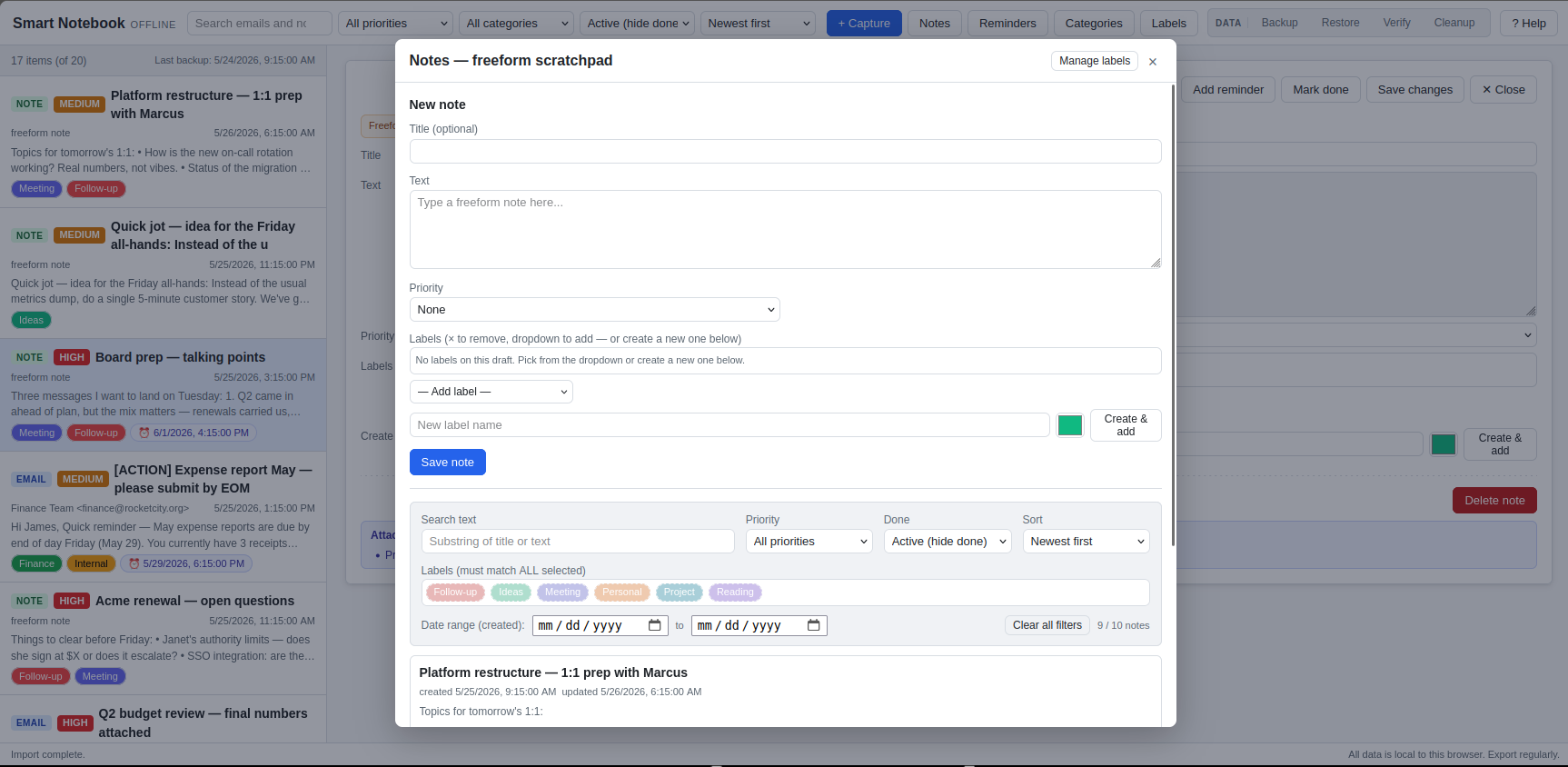Toggle Project label filter chip
This screenshot has width=1568, height=767.
pos(680,593)
